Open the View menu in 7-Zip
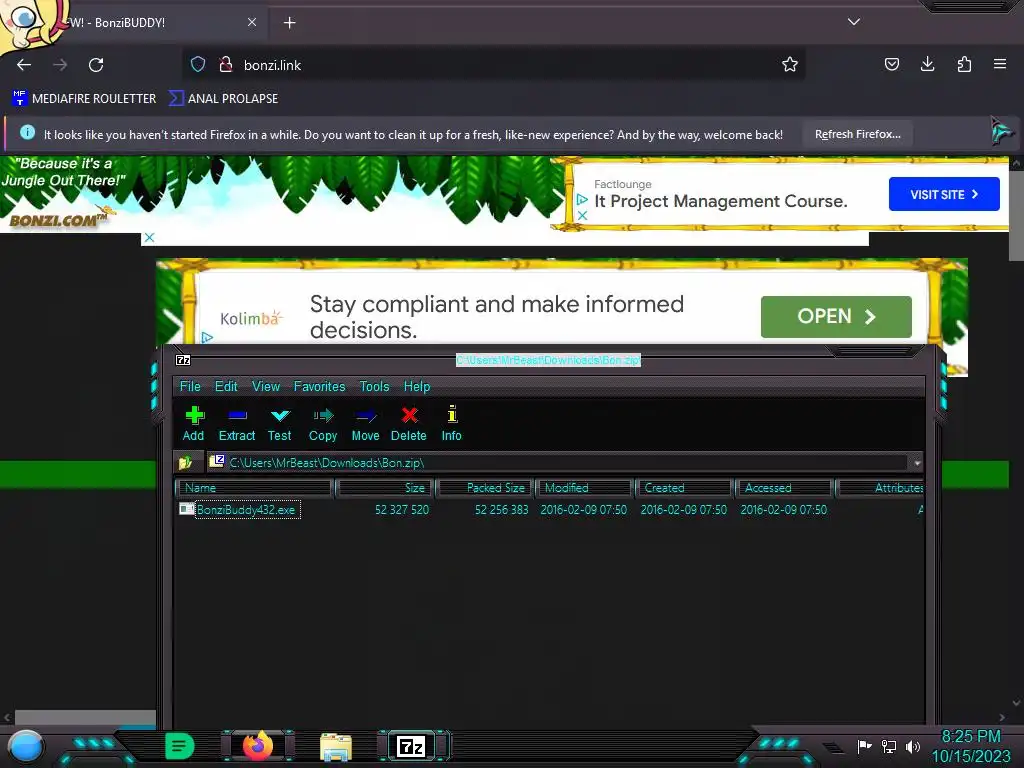This screenshot has width=1024, height=768. pyautogui.click(x=266, y=387)
